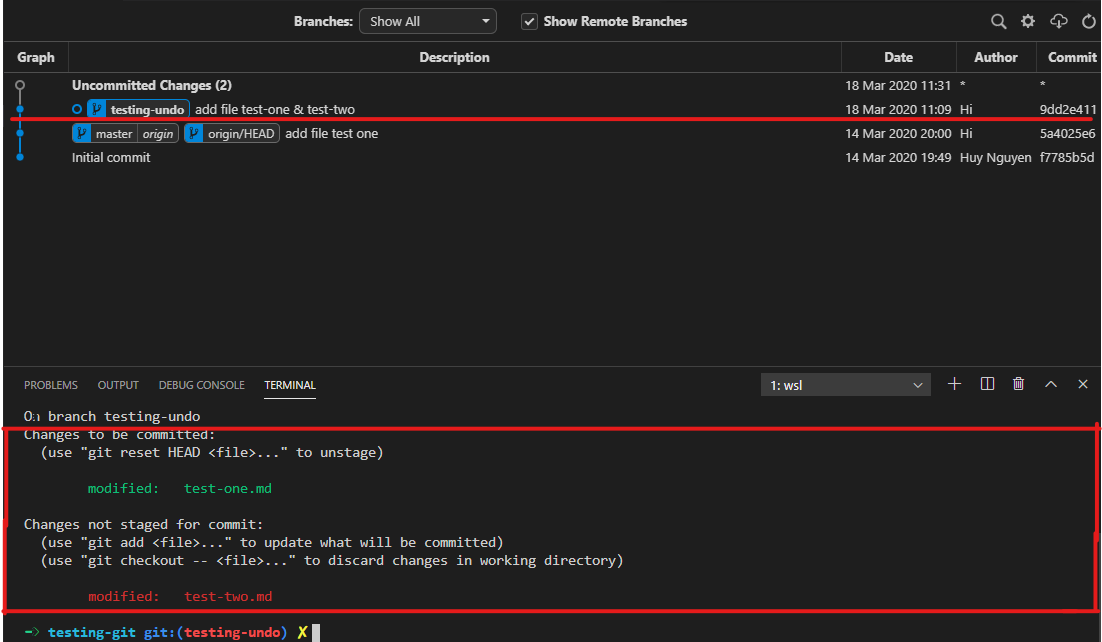Open Git Graph settings gear icon
The height and width of the screenshot is (642, 1102).
[1027, 21]
